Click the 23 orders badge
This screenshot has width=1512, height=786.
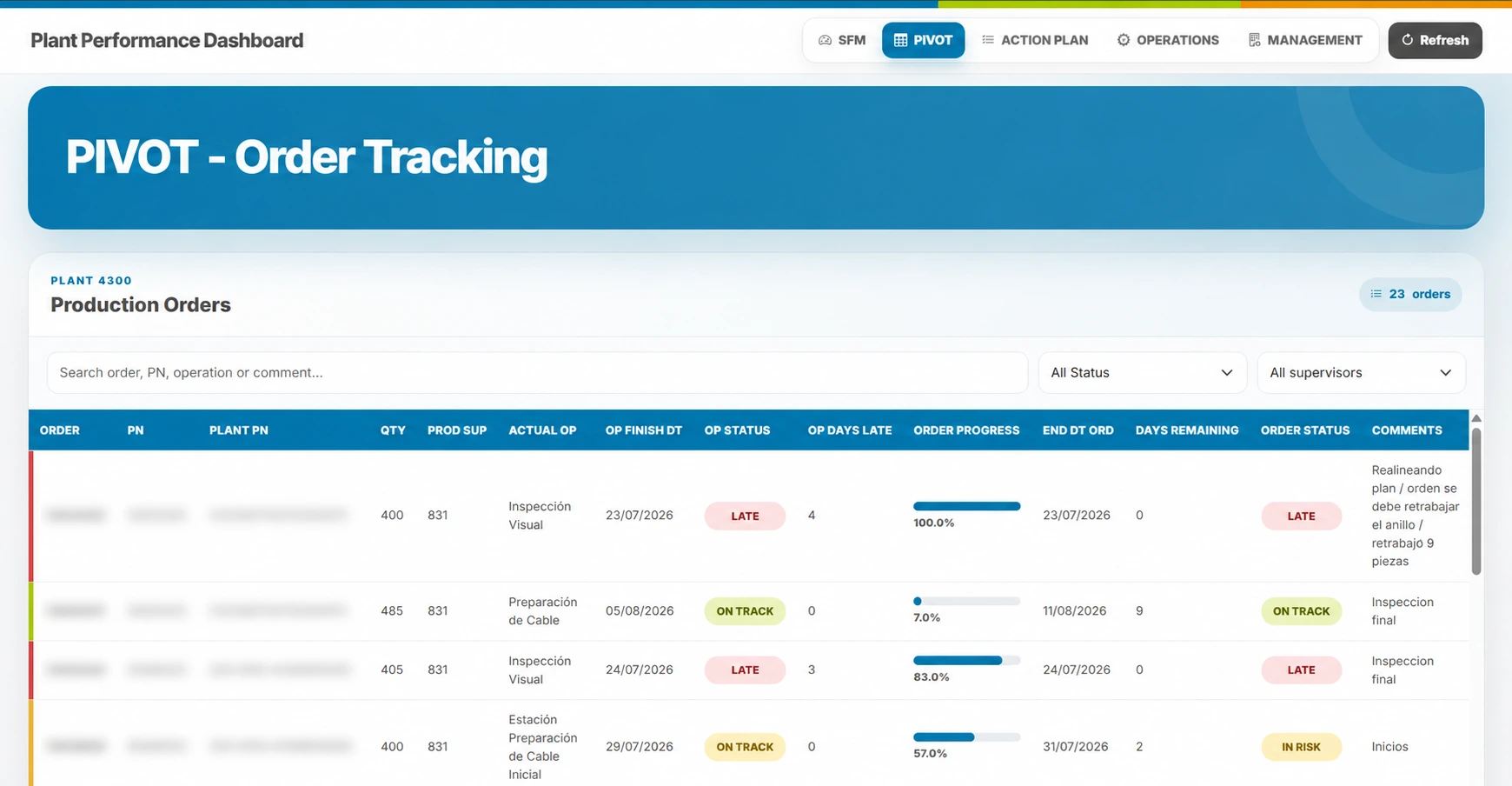pyautogui.click(x=1410, y=294)
